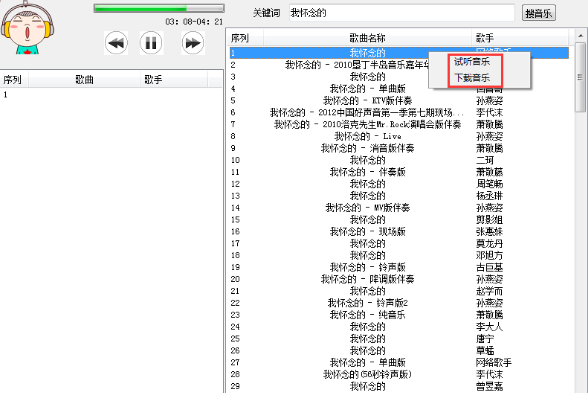Screen dimensions: 588x393
Task: Select row 6 2012中国好声音 song
Action: click(399, 112)
